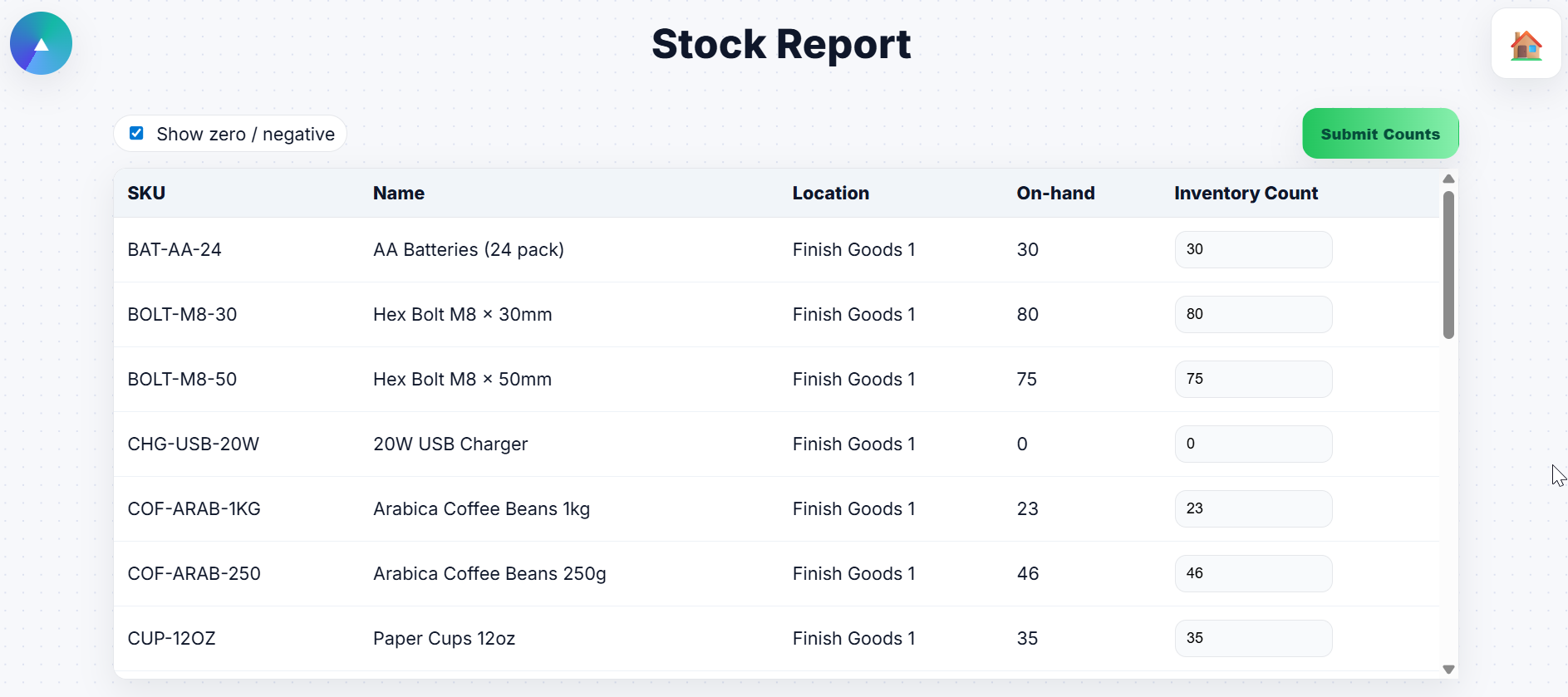The height and width of the screenshot is (697, 1568).
Task: Focus inventory count field for BOLT-M8-50
Action: click(x=1252, y=380)
